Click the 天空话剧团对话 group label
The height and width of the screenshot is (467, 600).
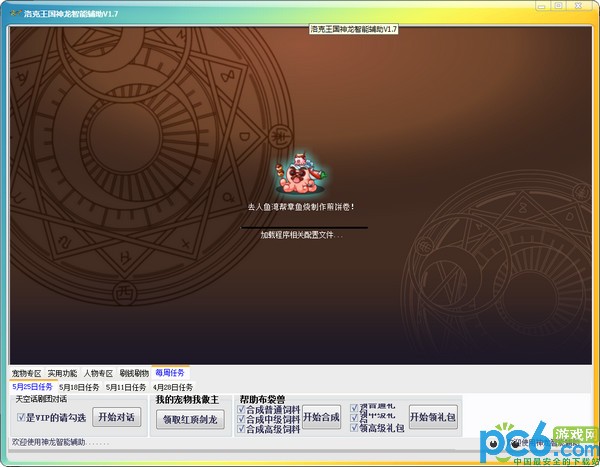[x=41, y=399]
